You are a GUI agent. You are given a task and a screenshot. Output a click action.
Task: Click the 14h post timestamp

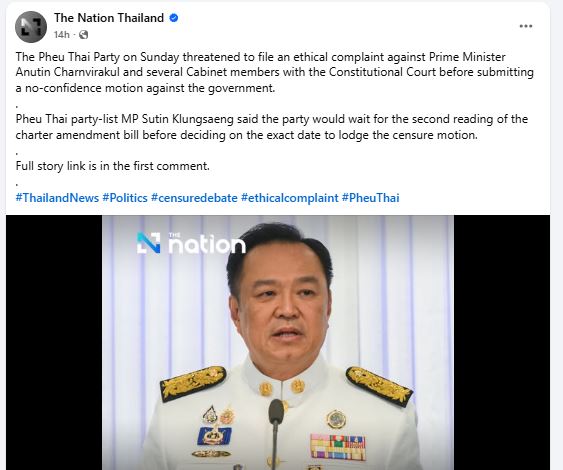tap(61, 34)
